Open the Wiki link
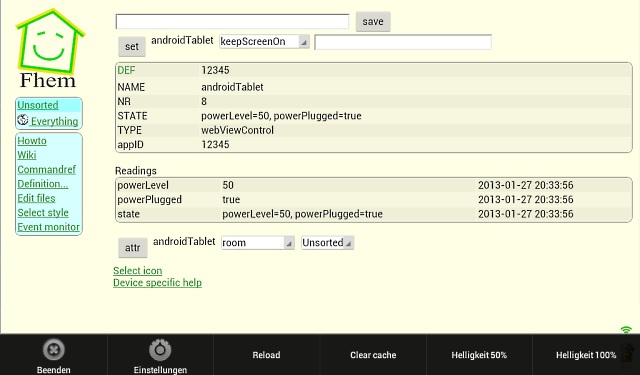The width and height of the screenshot is (640, 375). point(27,155)
